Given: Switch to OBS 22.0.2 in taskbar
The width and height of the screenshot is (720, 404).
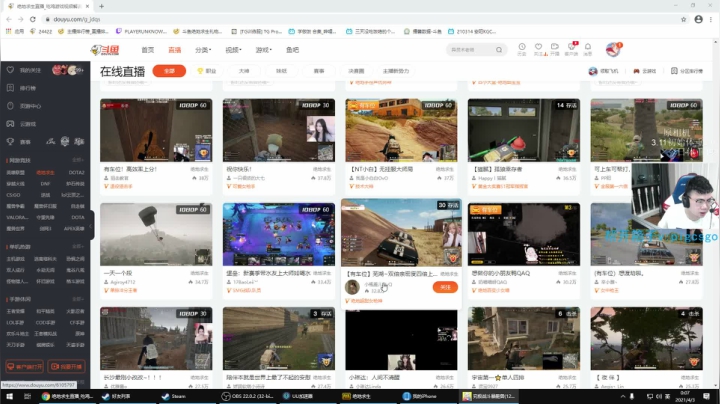Looking at the screenshot, I should pos(248,396).
